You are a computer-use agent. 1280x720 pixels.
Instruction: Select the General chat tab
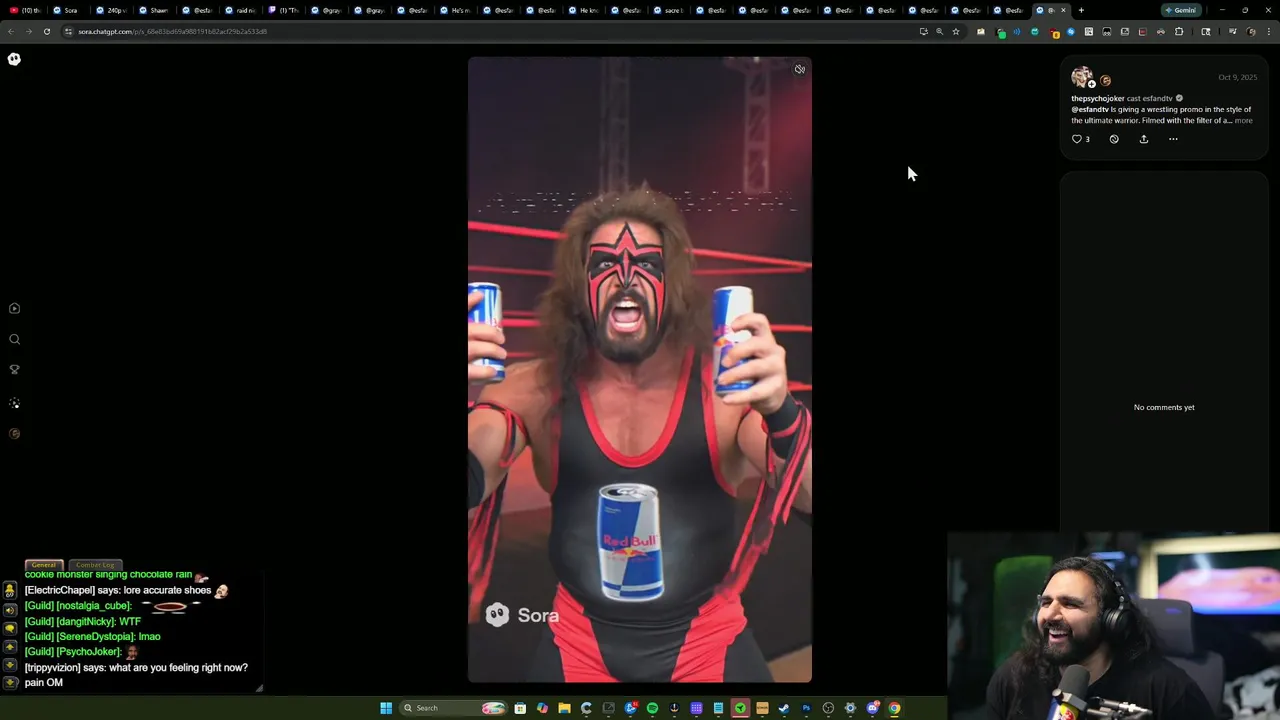[x=44, y=565]
